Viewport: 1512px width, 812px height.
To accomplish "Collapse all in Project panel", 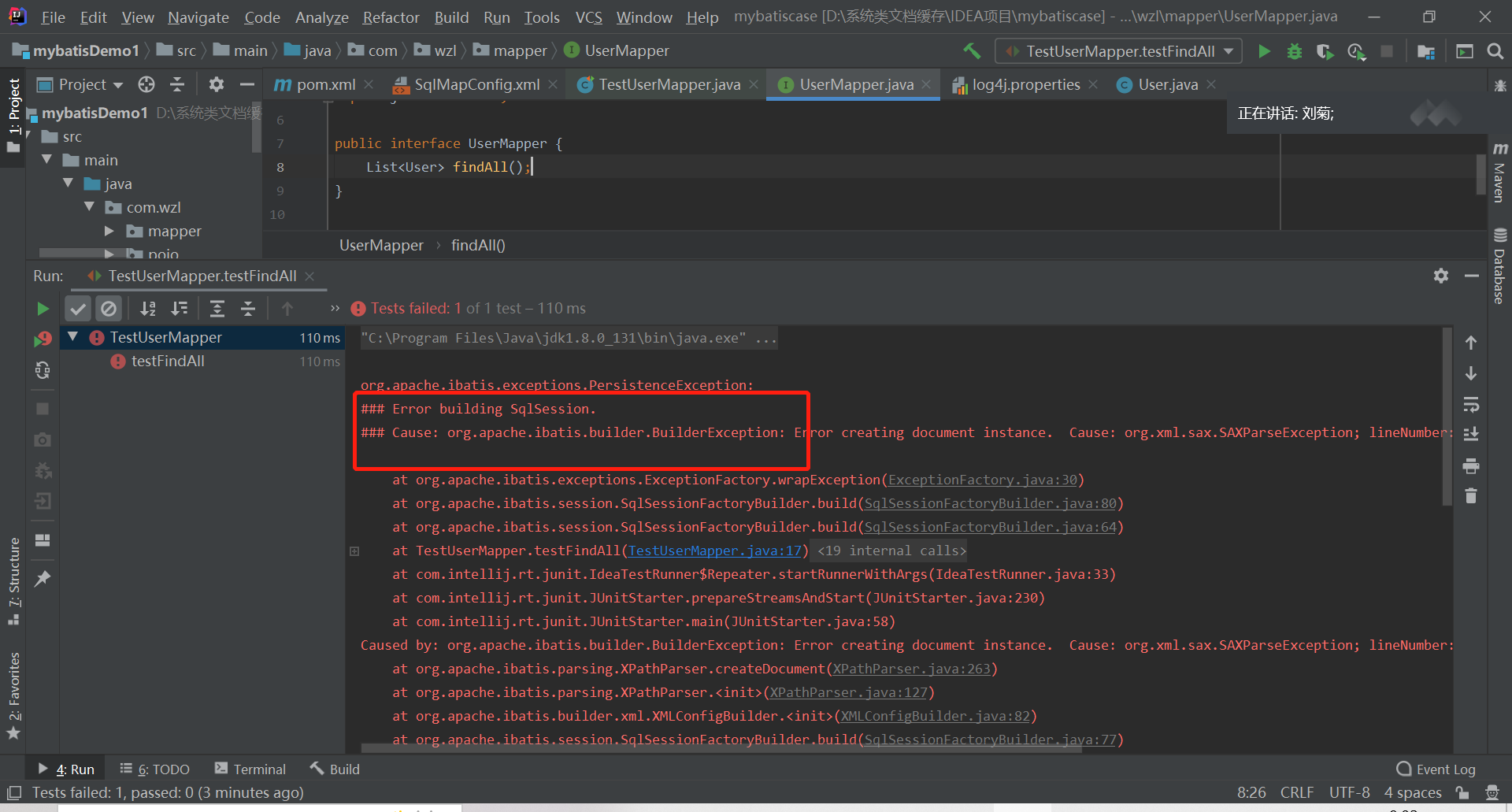I will [177, 84].
